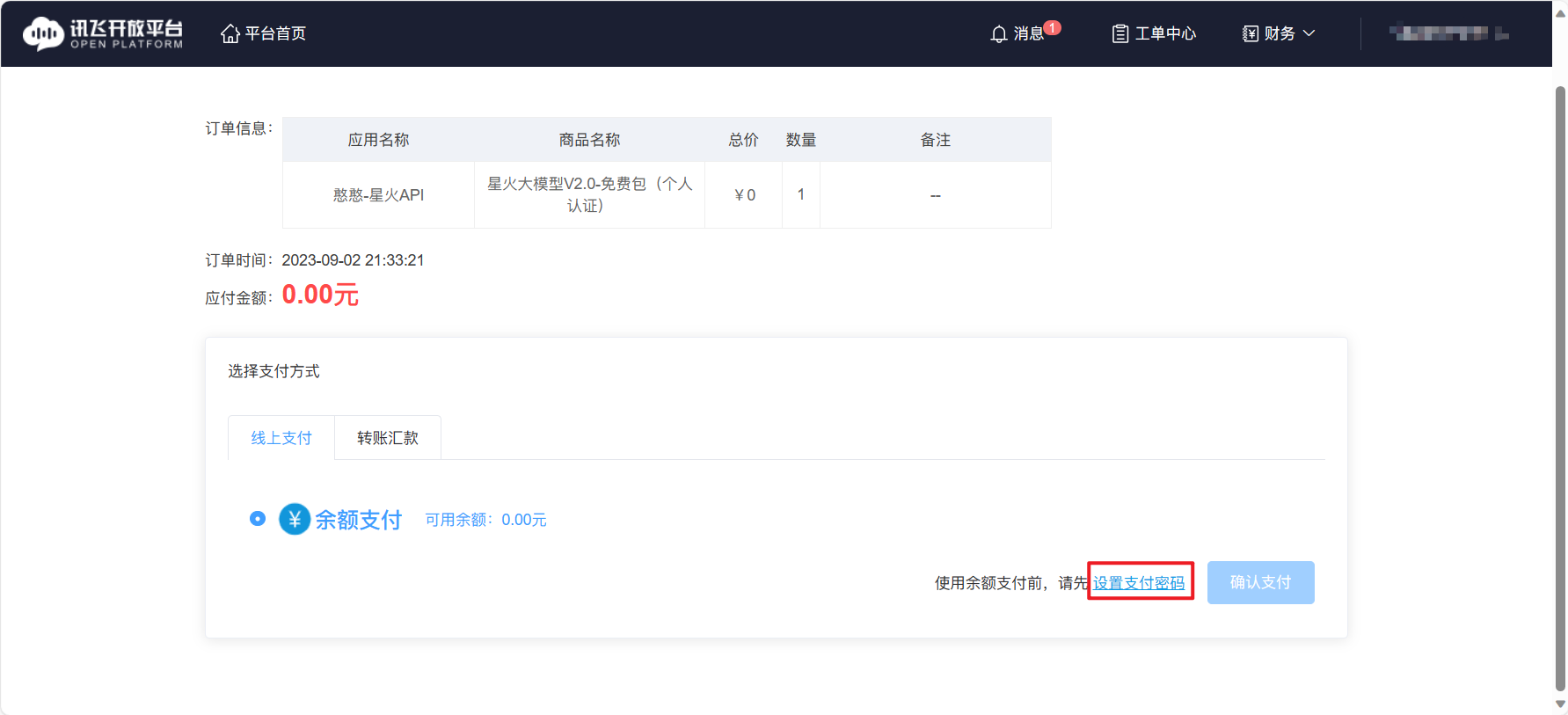This screenshot has height=715, width=1568.
Task: Click the 可用余额 0.00元 balance text
Action: [x=485, y=520]
